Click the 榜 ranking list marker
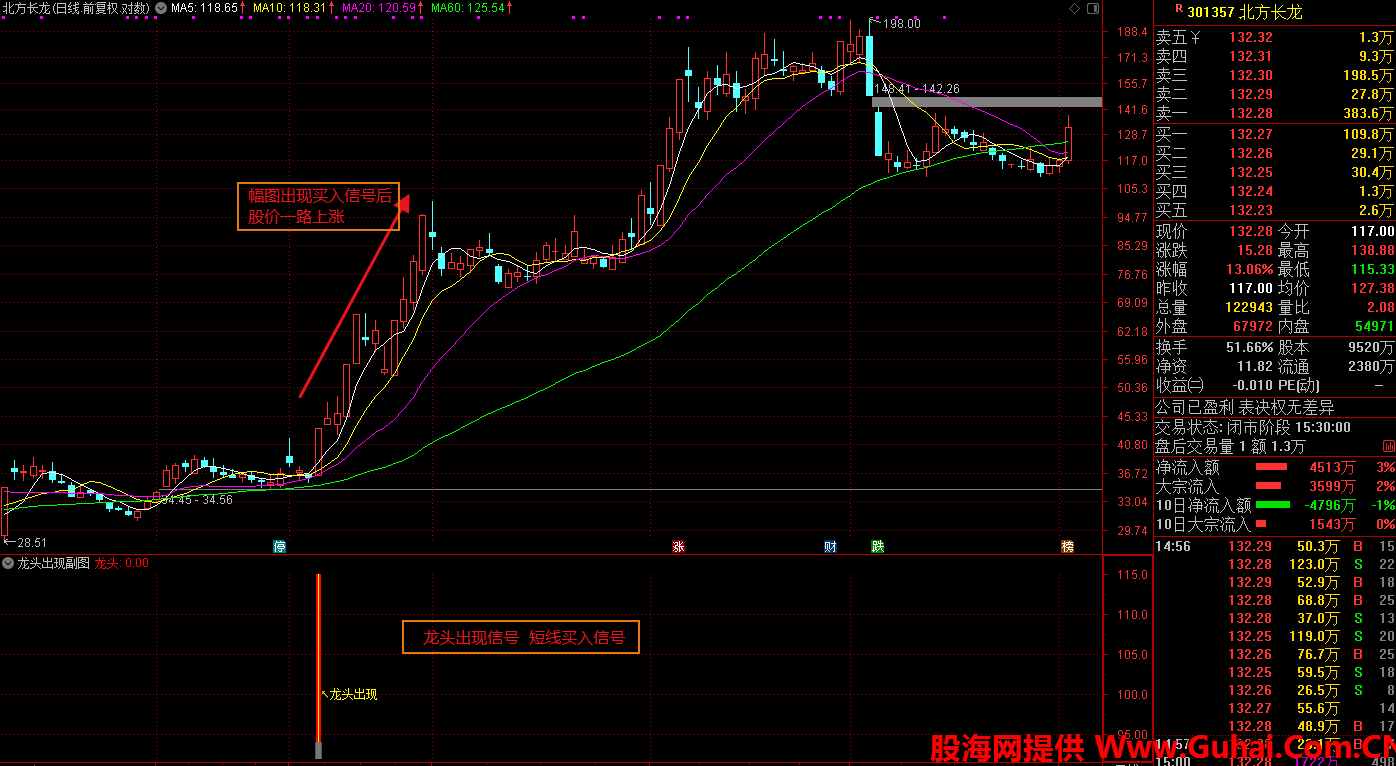Viewport: 1396px width, 766px height. point(1067,546)
